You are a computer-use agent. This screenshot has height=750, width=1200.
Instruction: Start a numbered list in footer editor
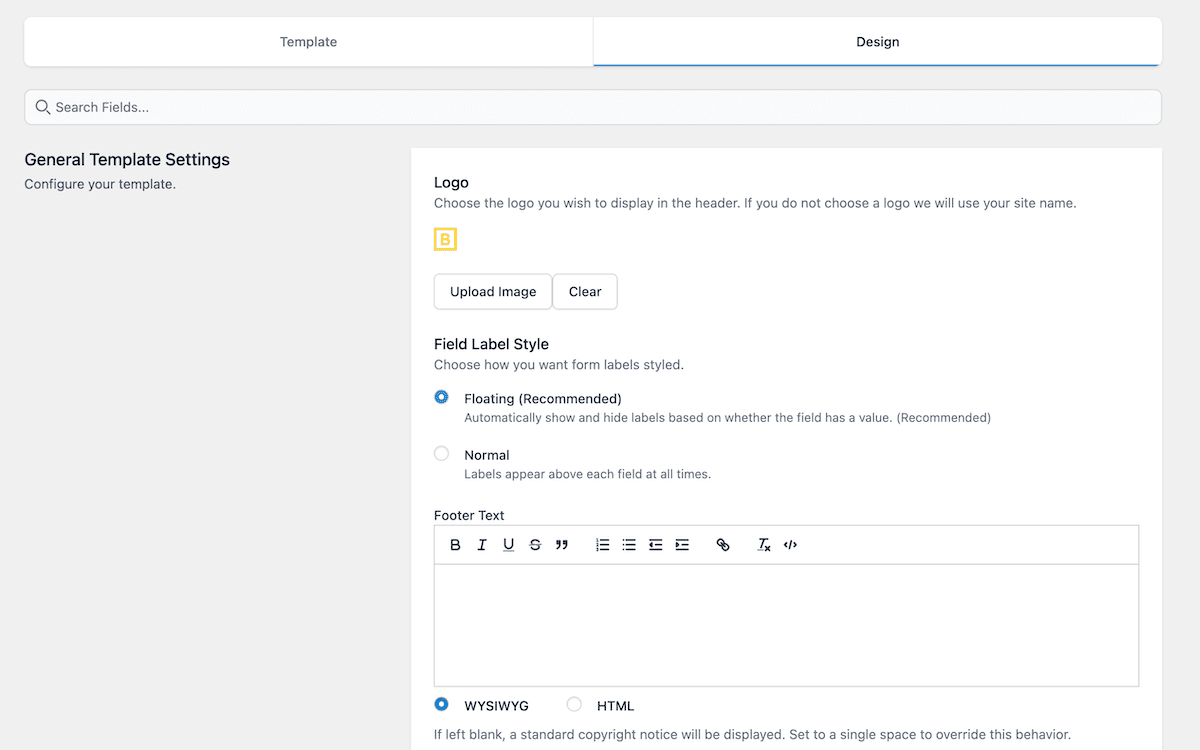tap(602, 545)
